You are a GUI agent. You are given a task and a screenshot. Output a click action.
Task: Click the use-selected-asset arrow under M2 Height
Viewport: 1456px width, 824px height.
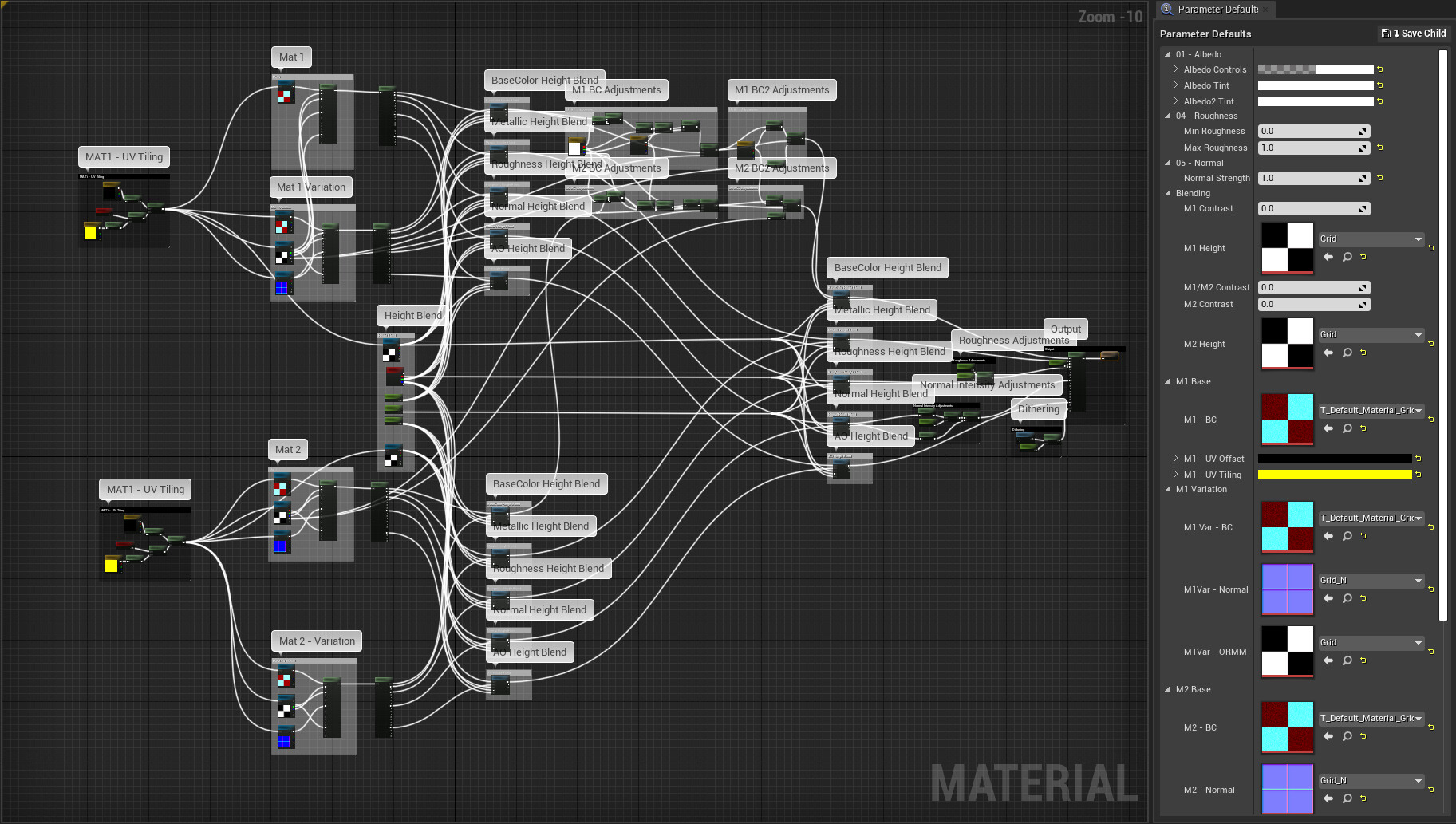point(1328,353)
